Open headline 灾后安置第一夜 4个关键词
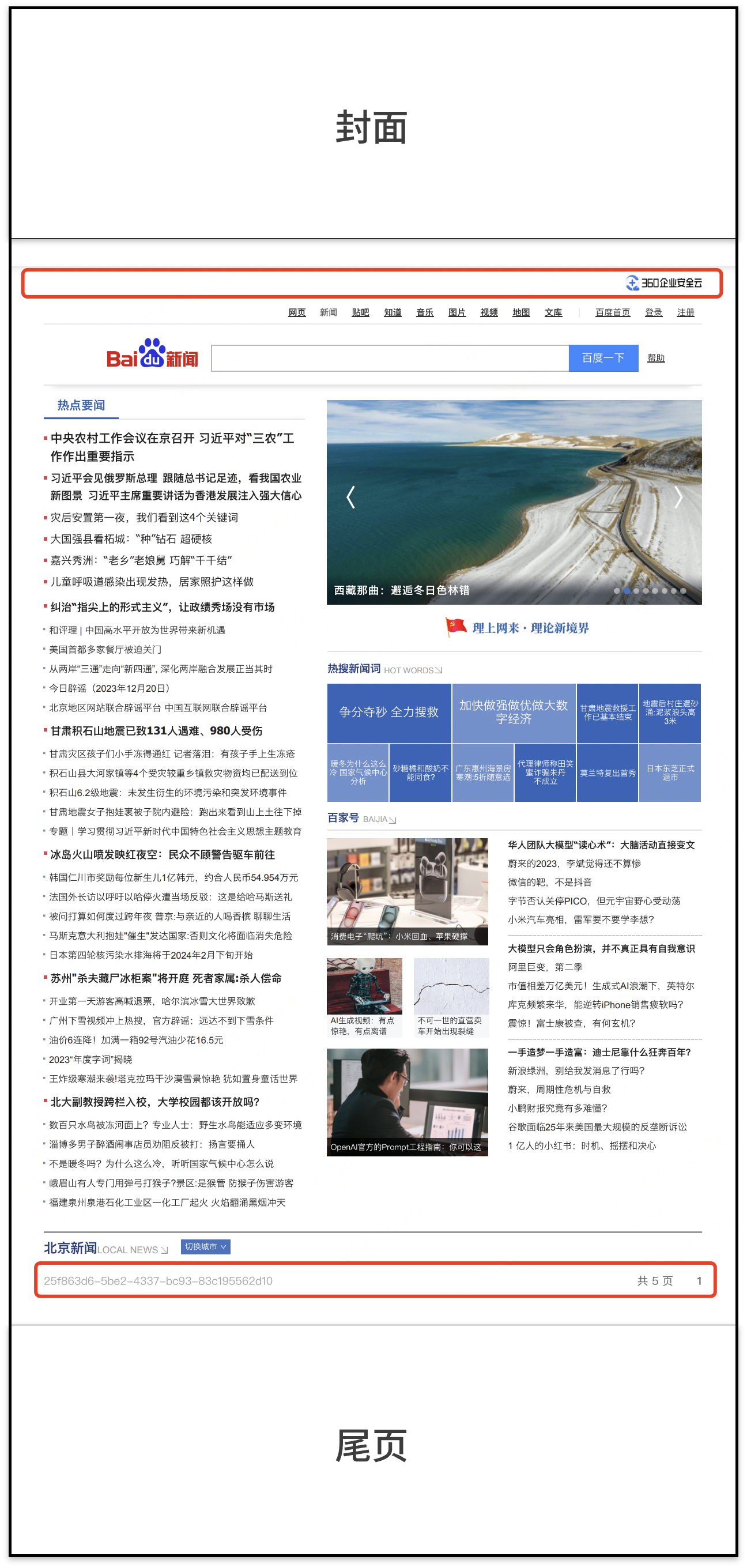 (x=144, y=518)
